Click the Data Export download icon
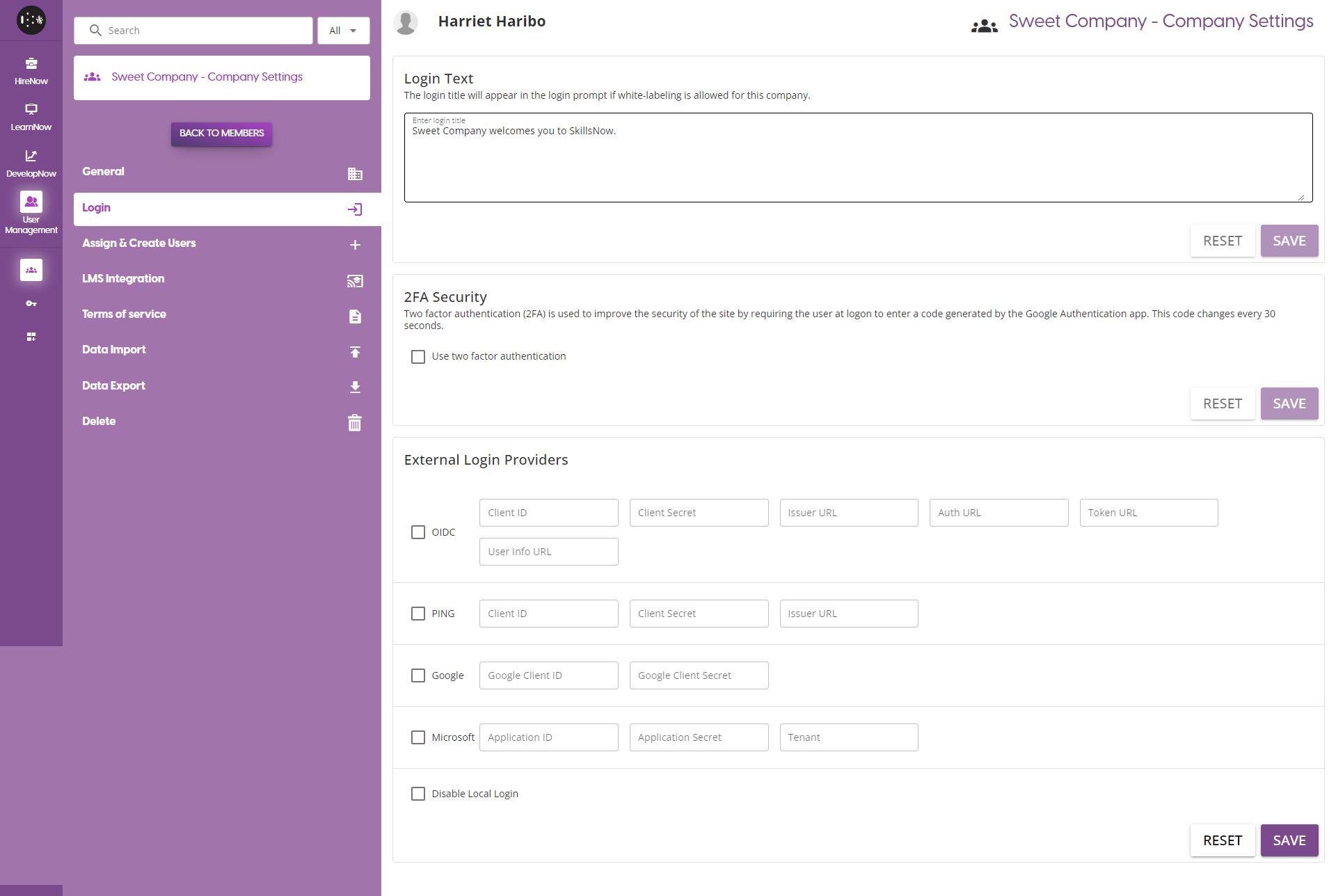Image resolution: width=1336 pixels, height=896 pixels. [355, 387]
